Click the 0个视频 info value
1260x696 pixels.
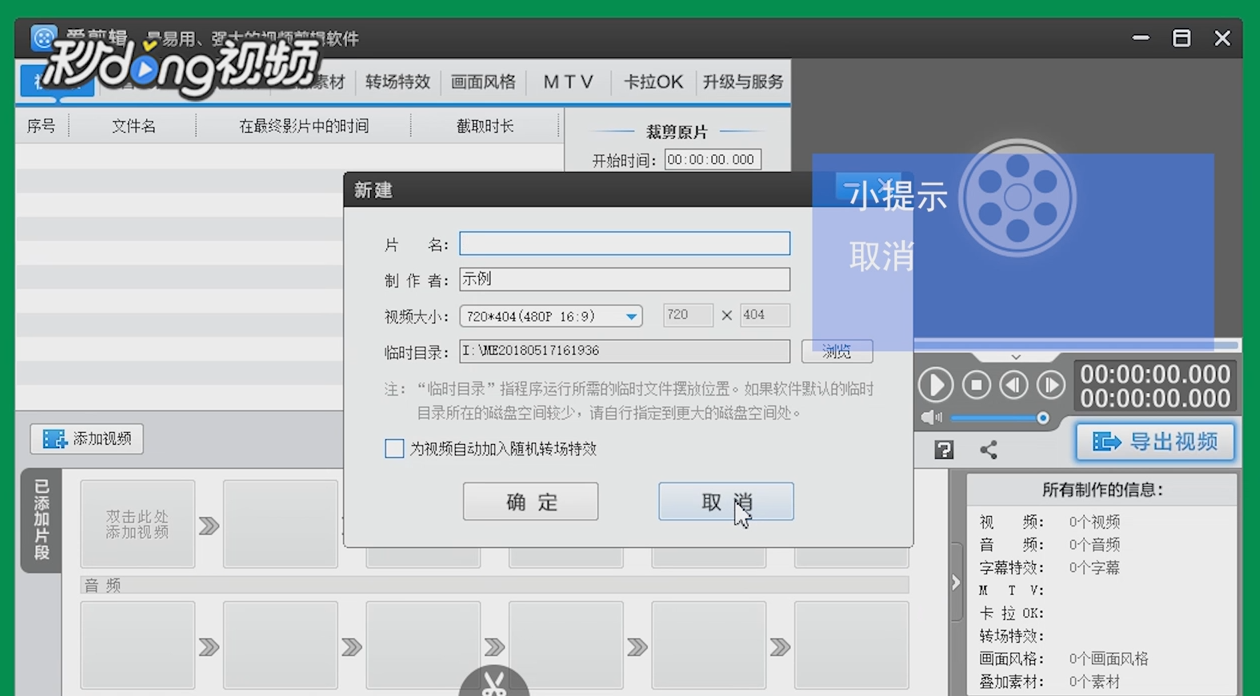1094,522
